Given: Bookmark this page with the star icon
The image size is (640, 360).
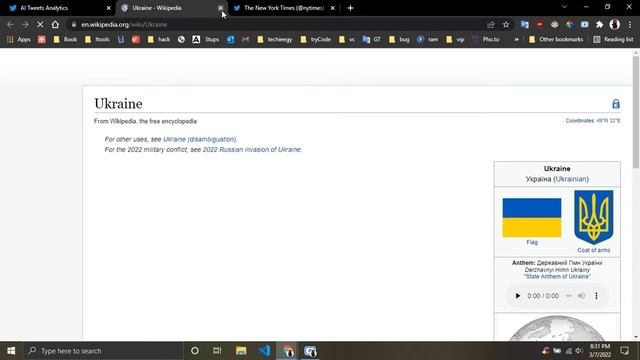Looking at the screenshot, I should 506,24.
